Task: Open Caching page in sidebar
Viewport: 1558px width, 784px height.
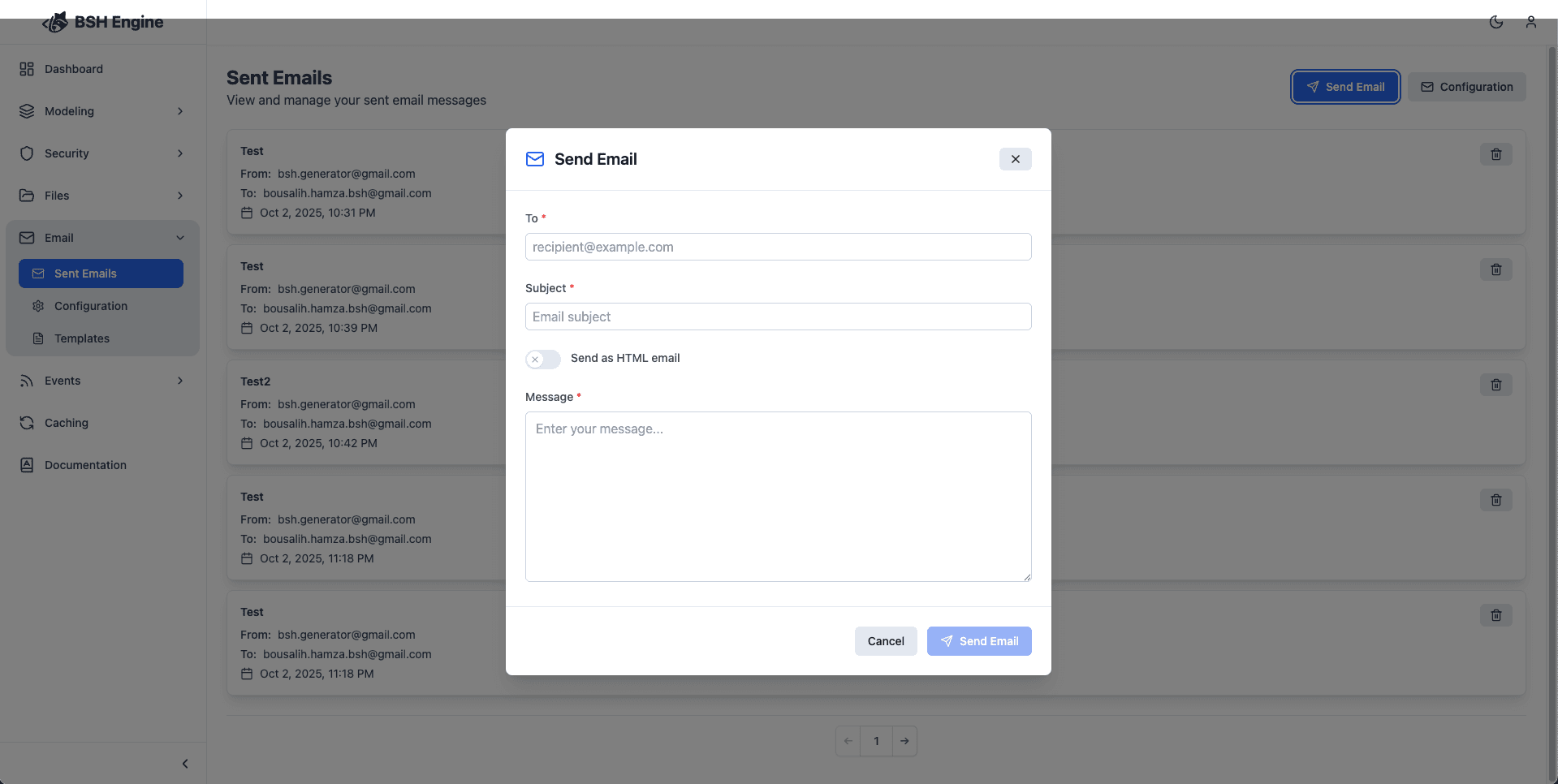Action: coord(67,423)
